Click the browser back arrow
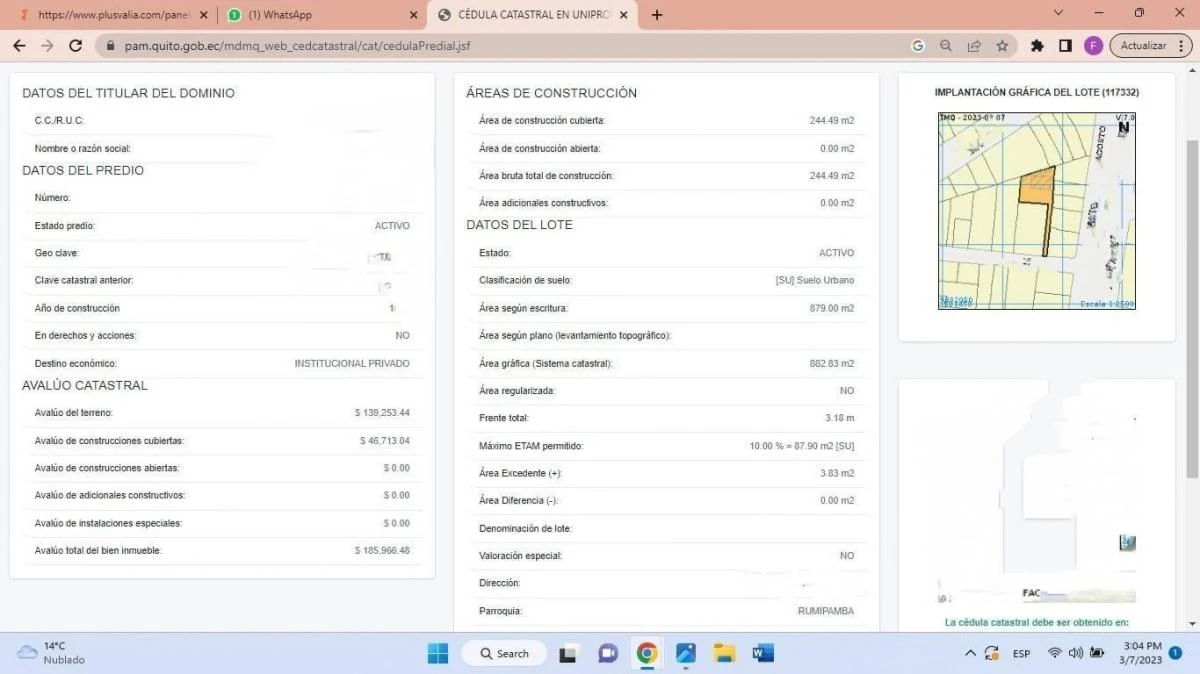1200x674 pixels. (x=19, y=46)
